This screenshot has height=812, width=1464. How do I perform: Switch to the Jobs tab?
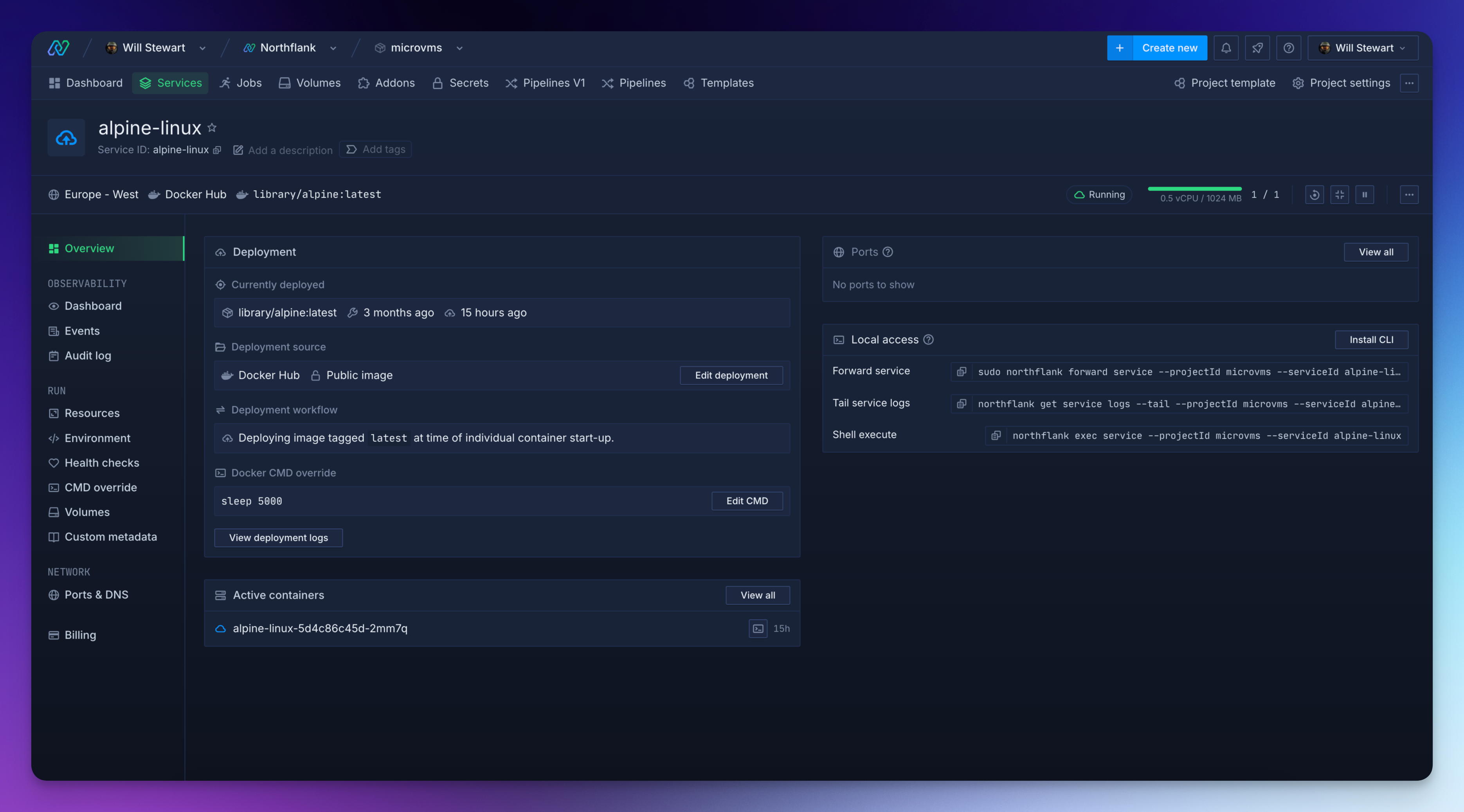point(241,83)
